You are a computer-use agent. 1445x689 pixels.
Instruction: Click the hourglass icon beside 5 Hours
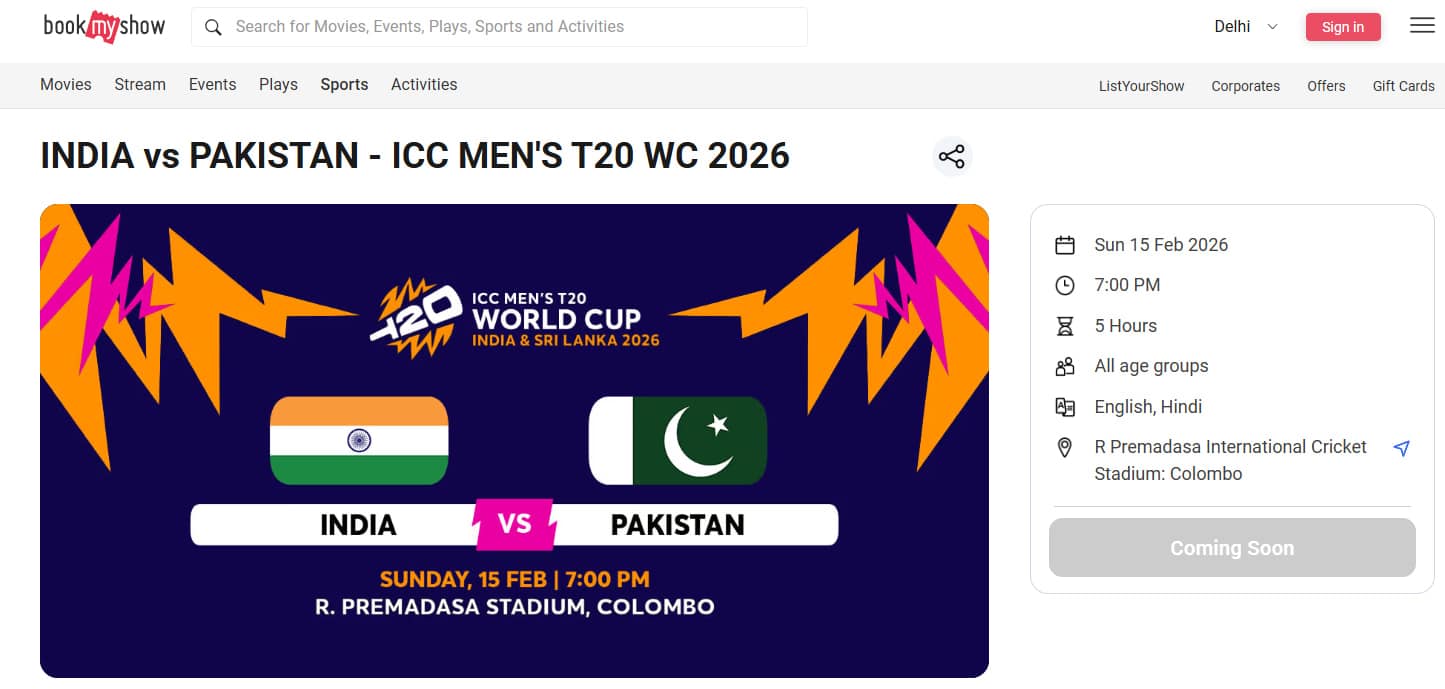click(1065, 325)
